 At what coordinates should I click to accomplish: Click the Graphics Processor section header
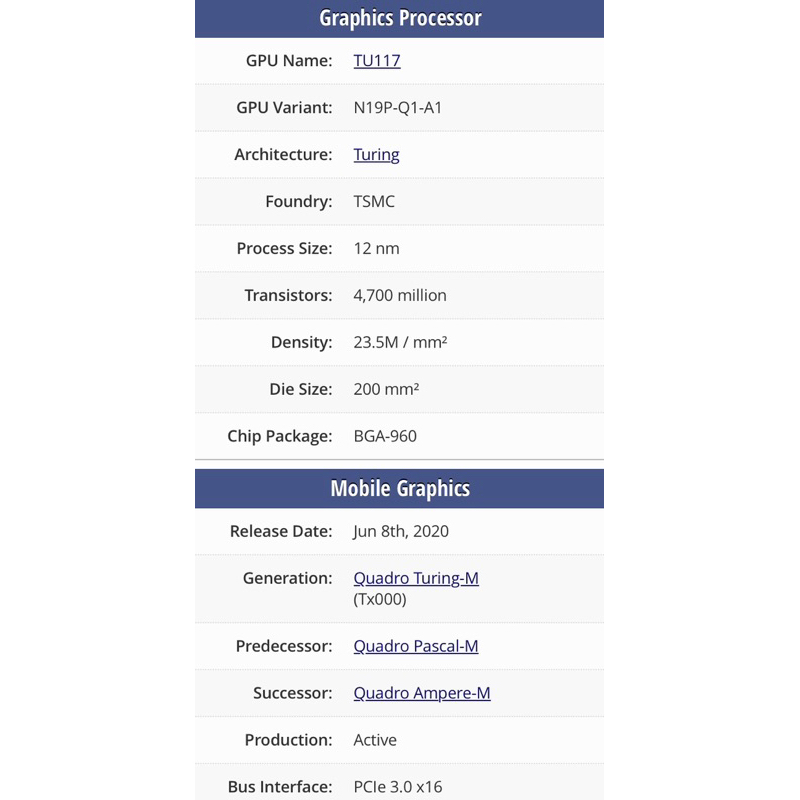399,19
